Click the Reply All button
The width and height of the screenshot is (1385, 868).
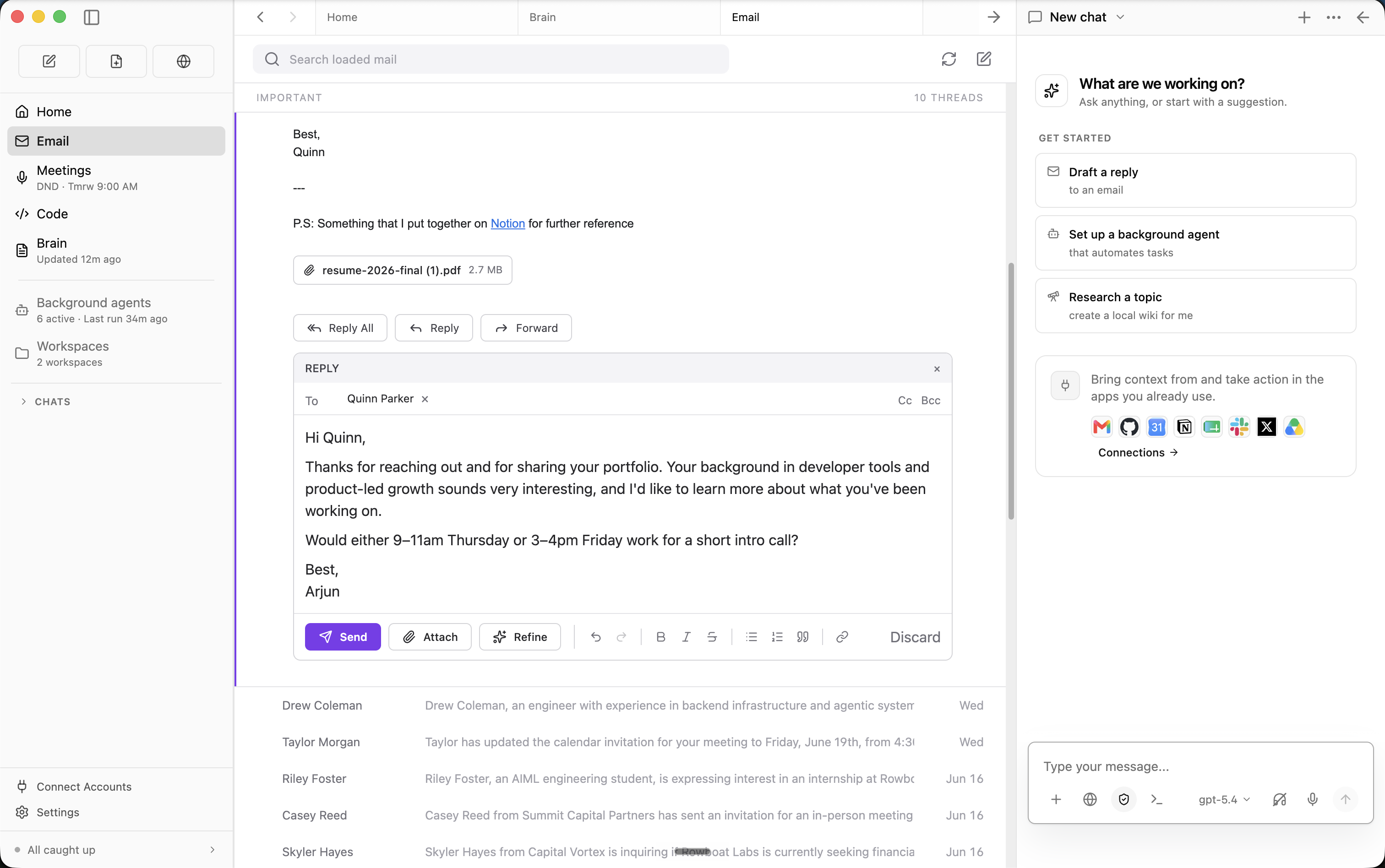(x=340, y=328)
